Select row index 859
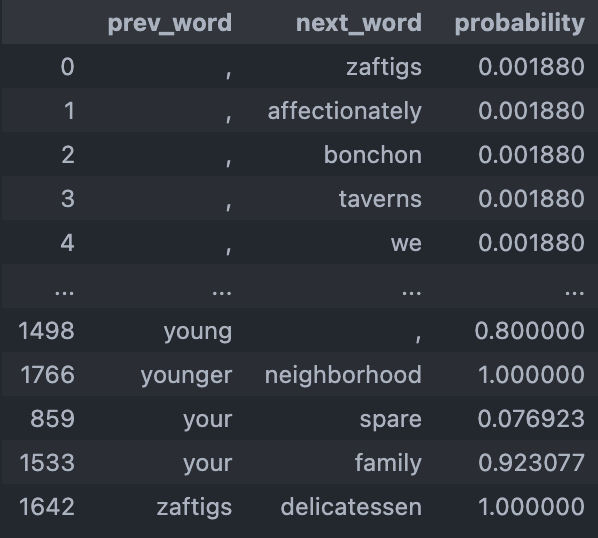 [x=52, y=419]
